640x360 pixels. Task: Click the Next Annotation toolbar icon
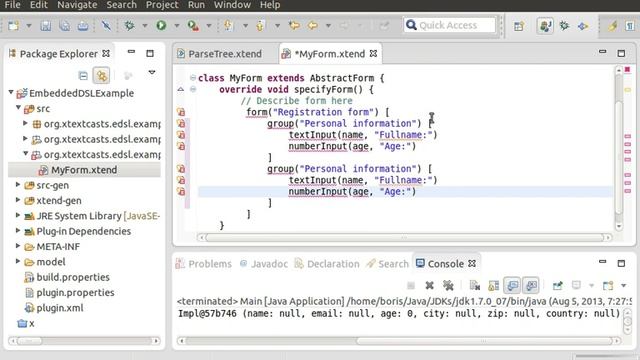pos(229,26)
